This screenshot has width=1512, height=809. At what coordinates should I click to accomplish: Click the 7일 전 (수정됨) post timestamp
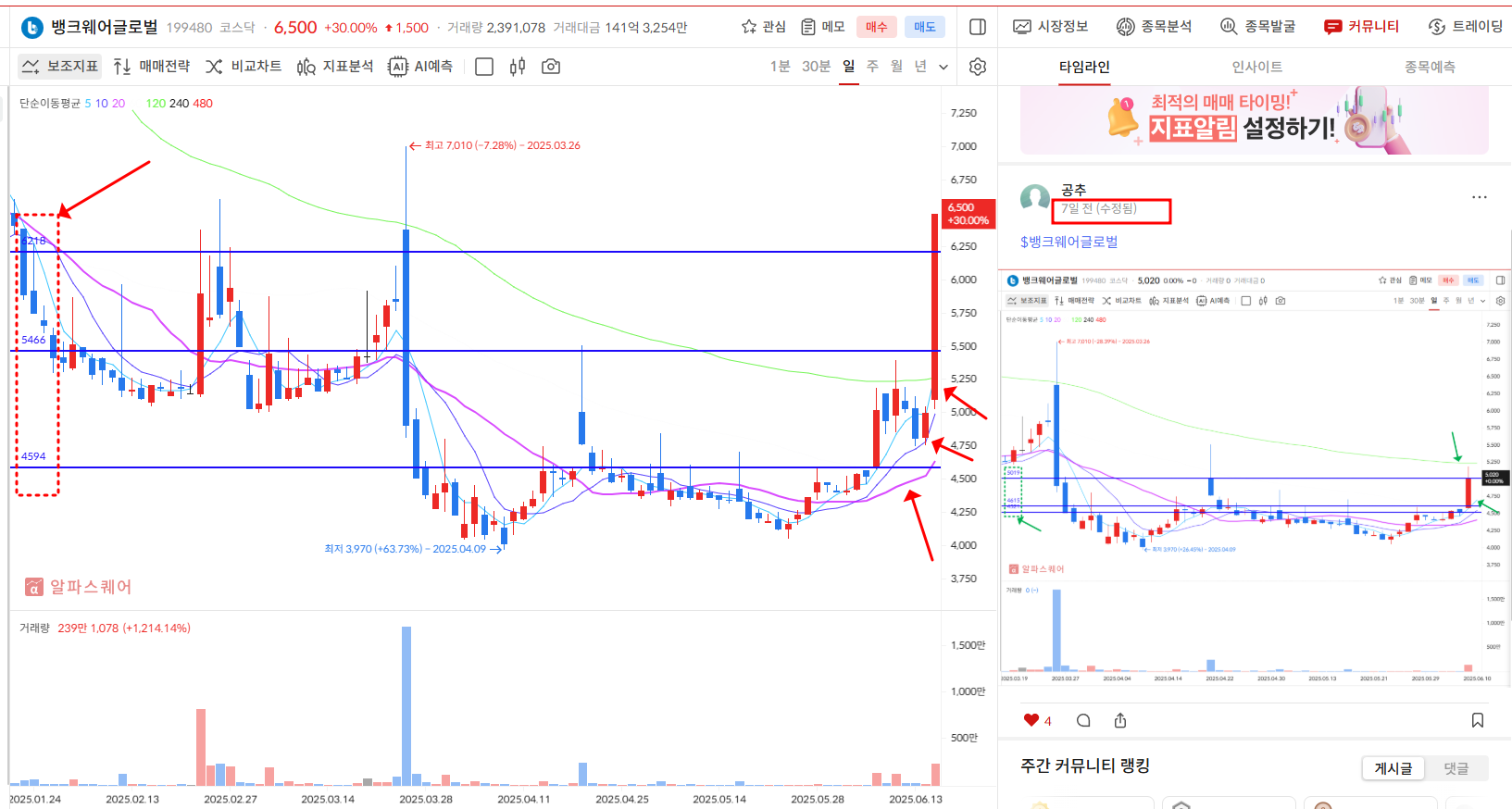click(1099, 208)
